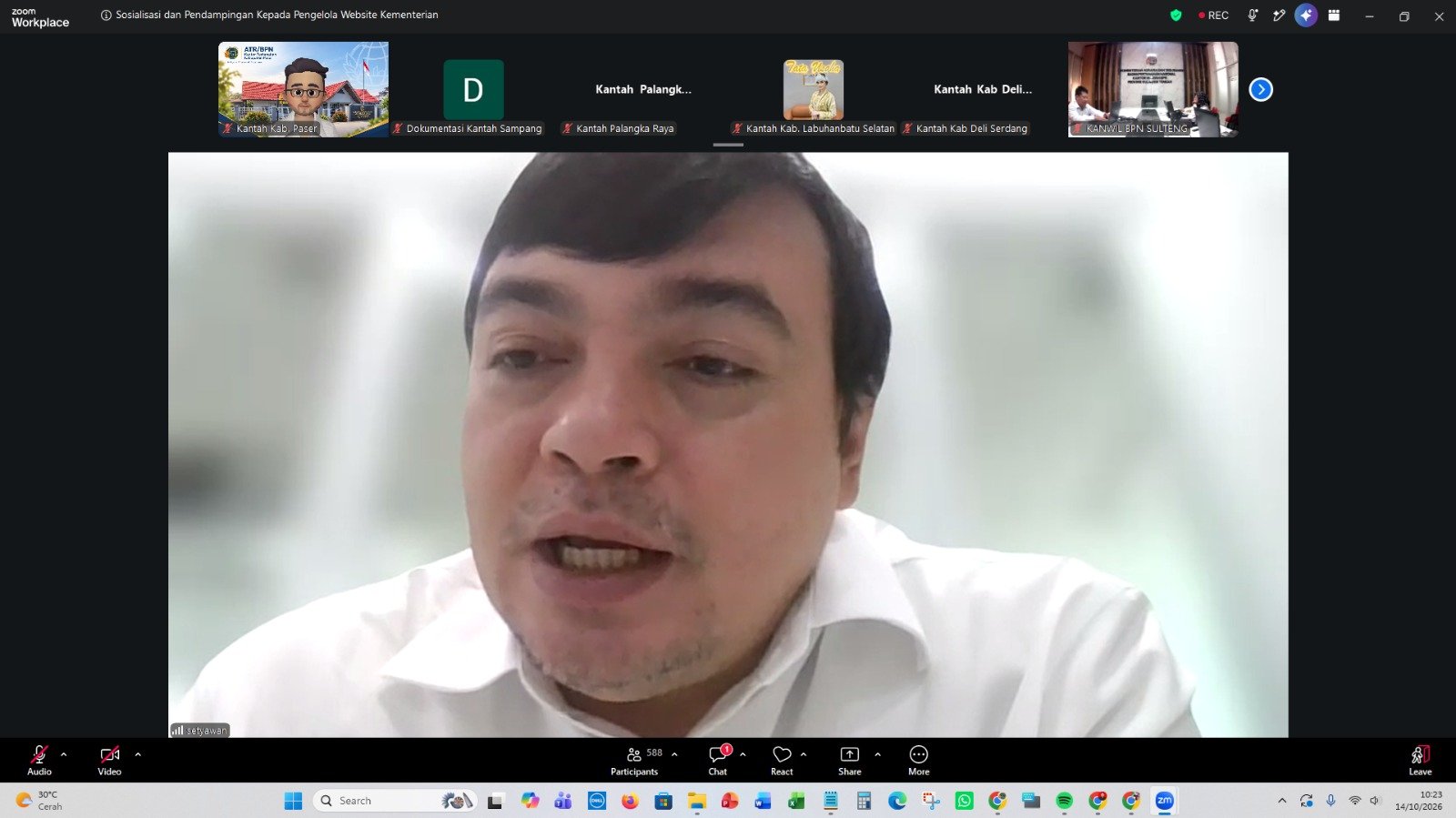
Task: Click the REC recording indicator
Action: [x=1214, y=15]
